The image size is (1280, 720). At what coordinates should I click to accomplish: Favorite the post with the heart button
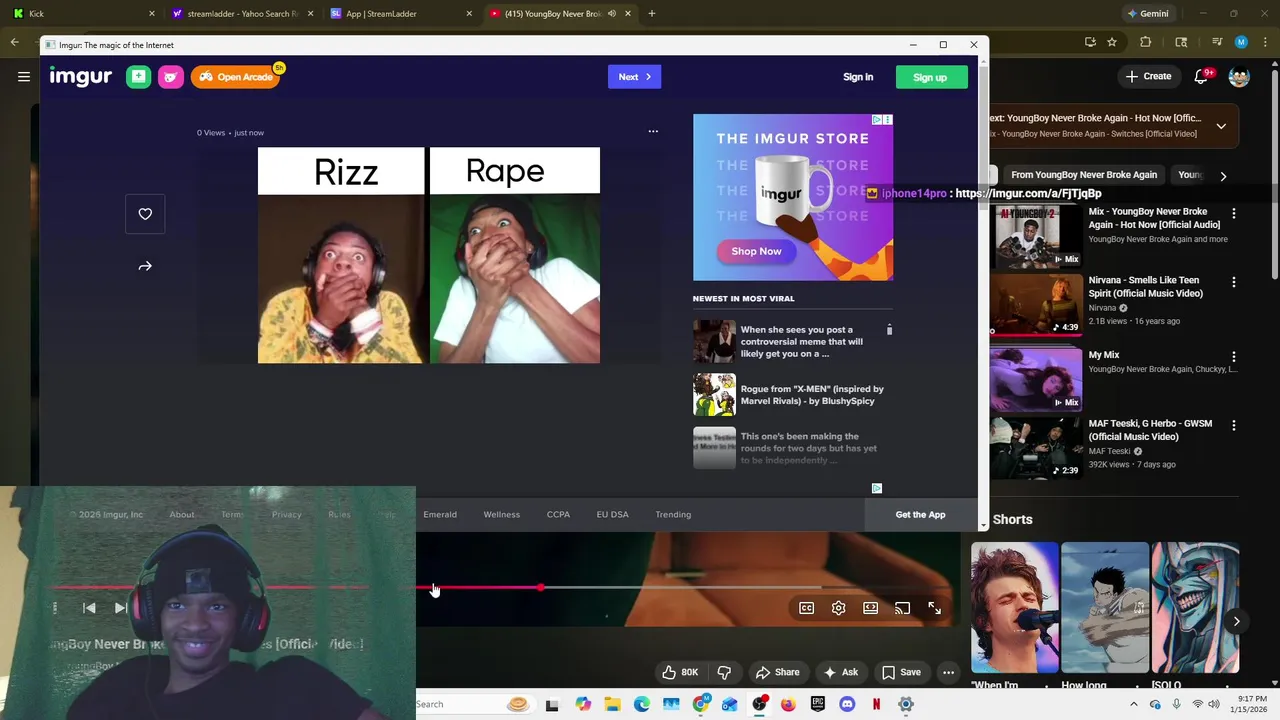145,214
